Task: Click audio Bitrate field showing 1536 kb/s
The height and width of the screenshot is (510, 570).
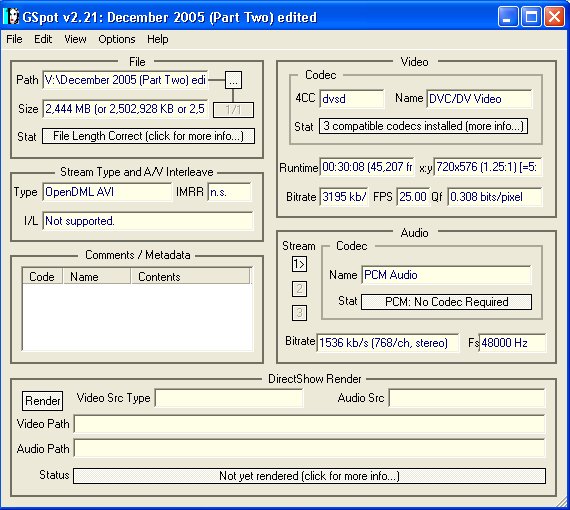Action: coord(388,343)
